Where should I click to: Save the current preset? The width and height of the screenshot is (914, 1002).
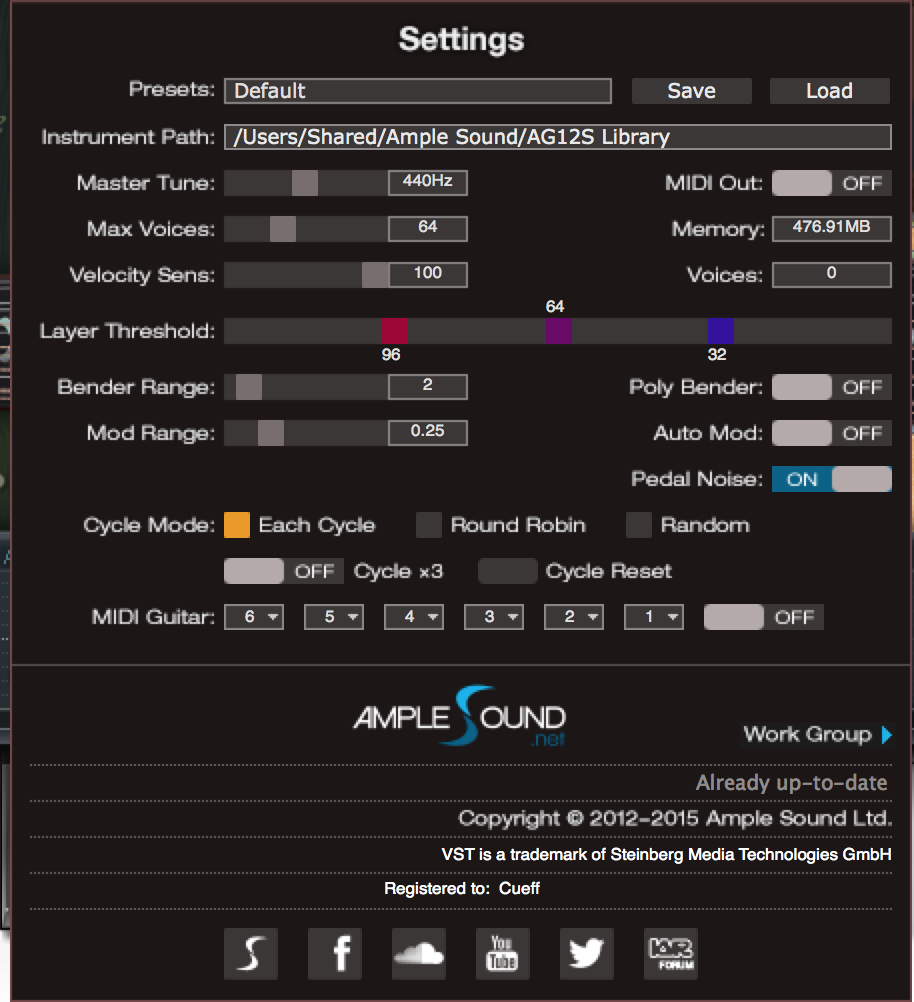click(x=691, y=90)
